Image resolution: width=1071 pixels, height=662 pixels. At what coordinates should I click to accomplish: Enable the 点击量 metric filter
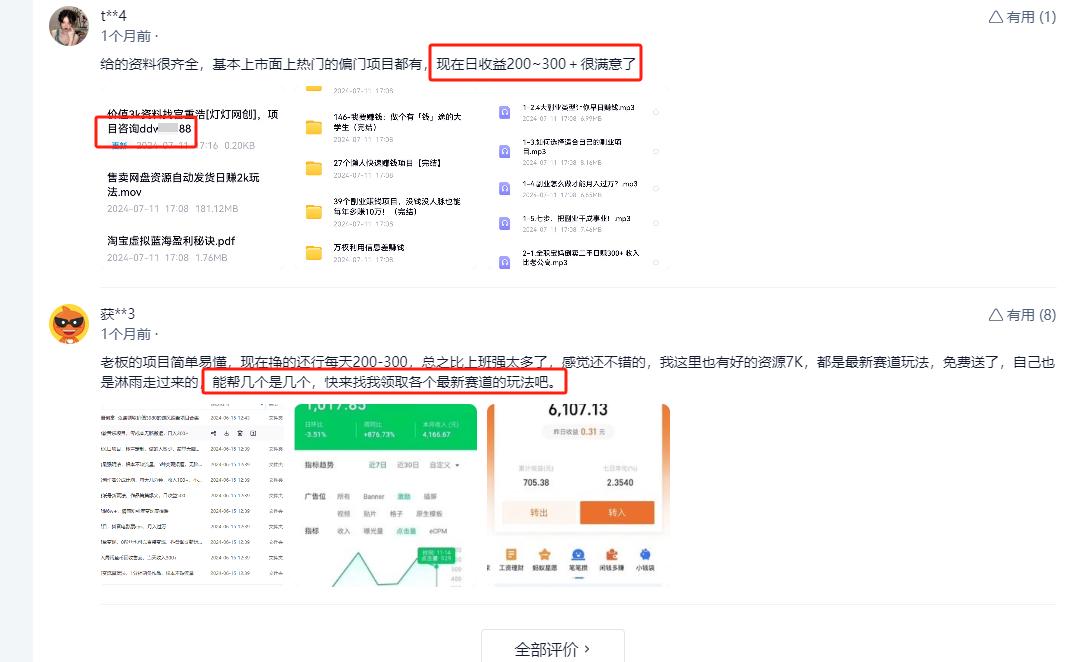pos(405,529)
